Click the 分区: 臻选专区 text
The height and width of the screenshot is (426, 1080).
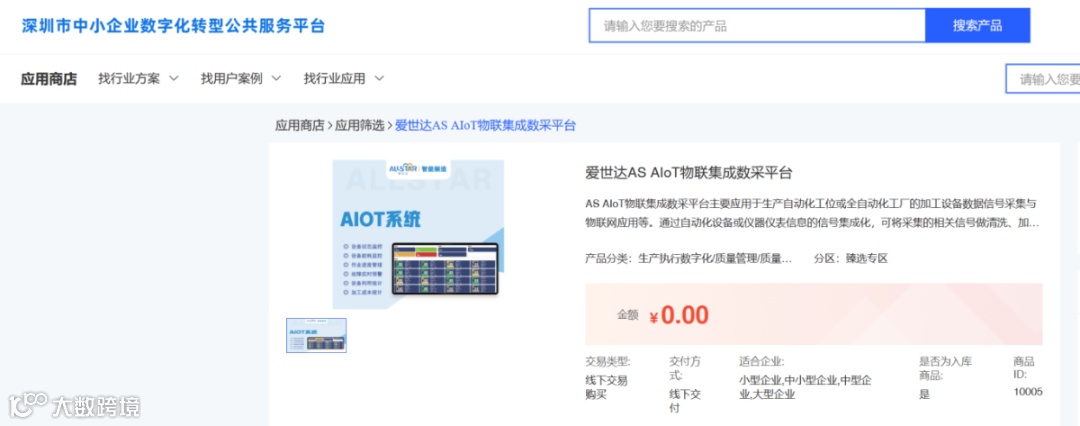[851, 259]
